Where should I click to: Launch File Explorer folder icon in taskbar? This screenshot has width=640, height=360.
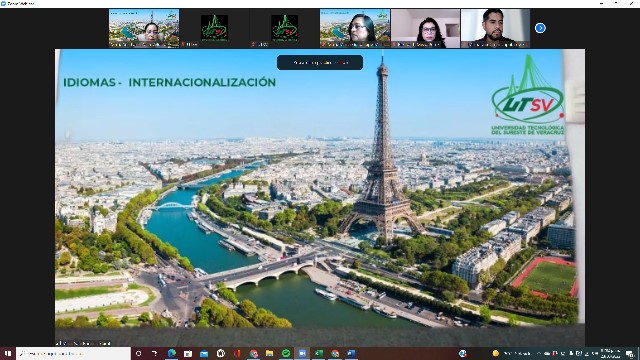click(x=269, y=353)
